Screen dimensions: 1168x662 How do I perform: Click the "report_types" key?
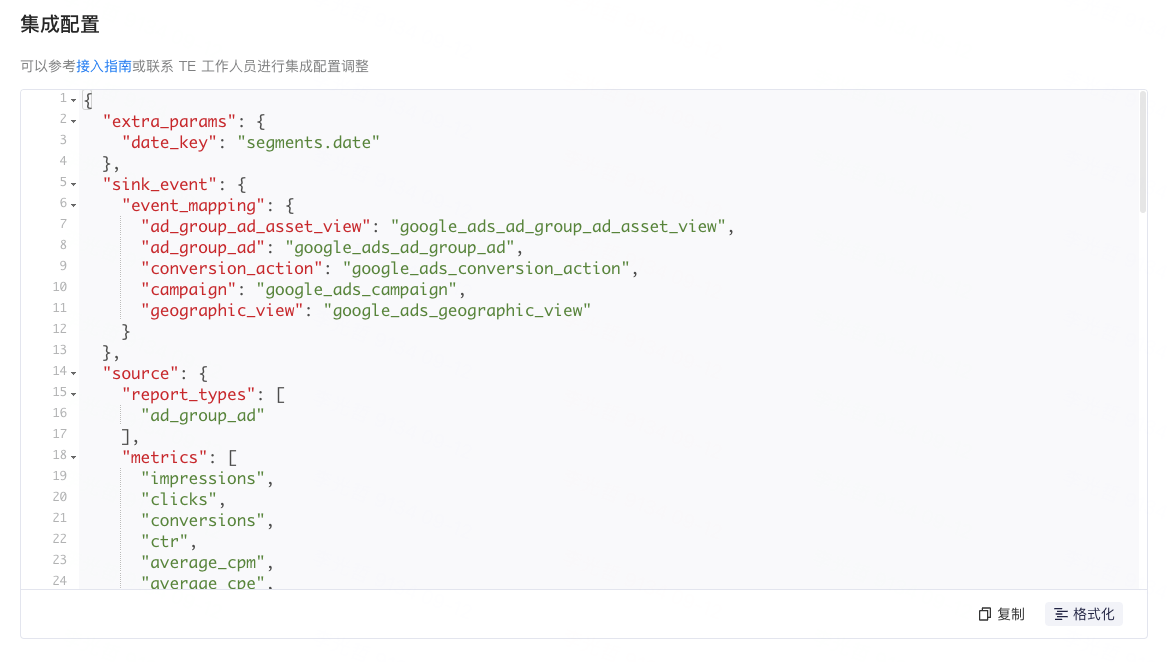click(188, 395)
